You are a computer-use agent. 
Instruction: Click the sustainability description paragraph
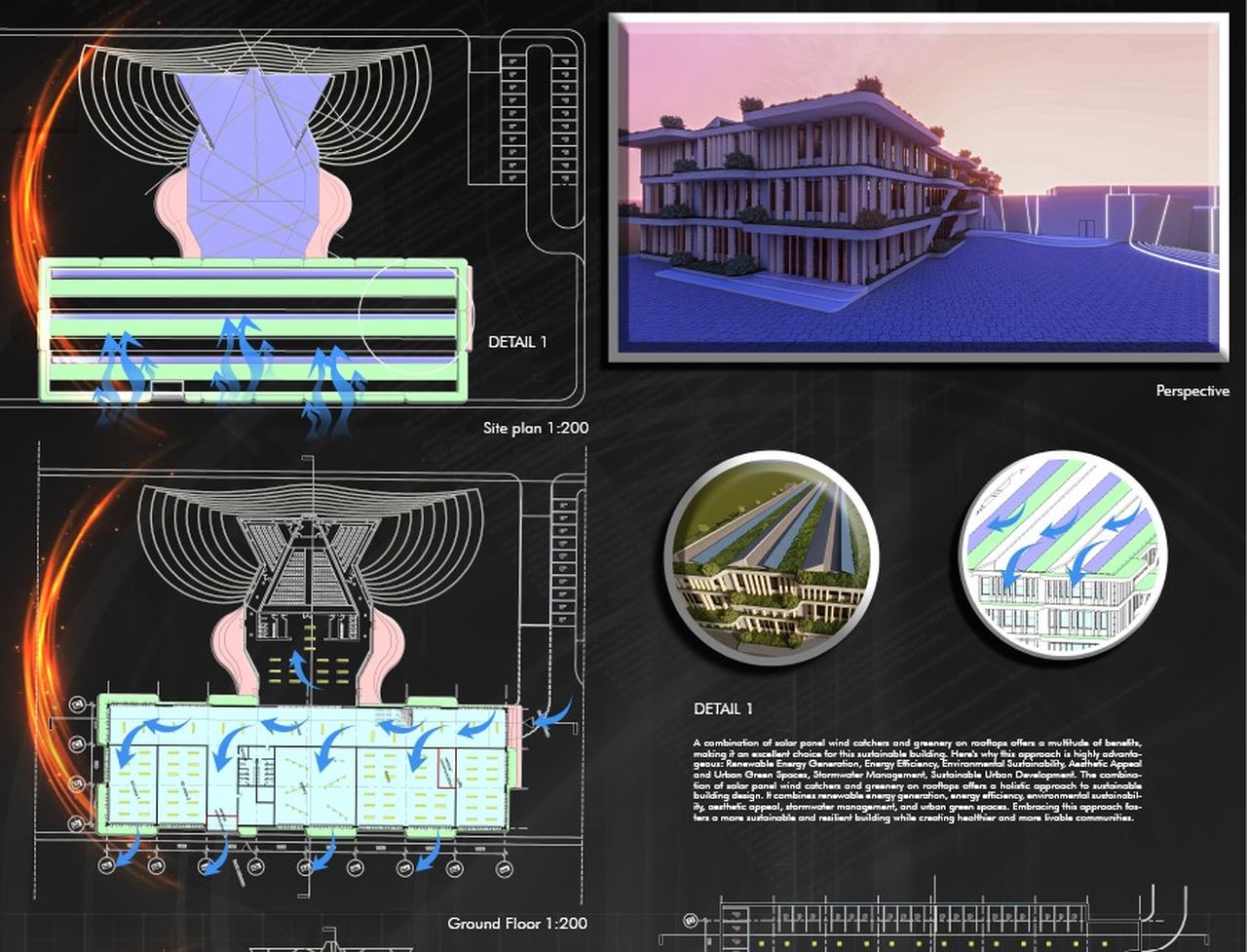(917, 781)
